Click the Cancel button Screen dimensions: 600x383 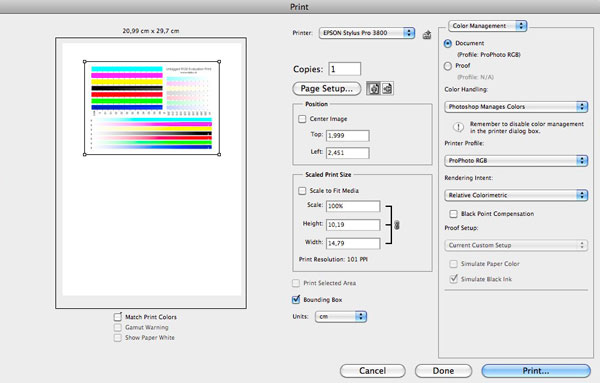(372, 371)
